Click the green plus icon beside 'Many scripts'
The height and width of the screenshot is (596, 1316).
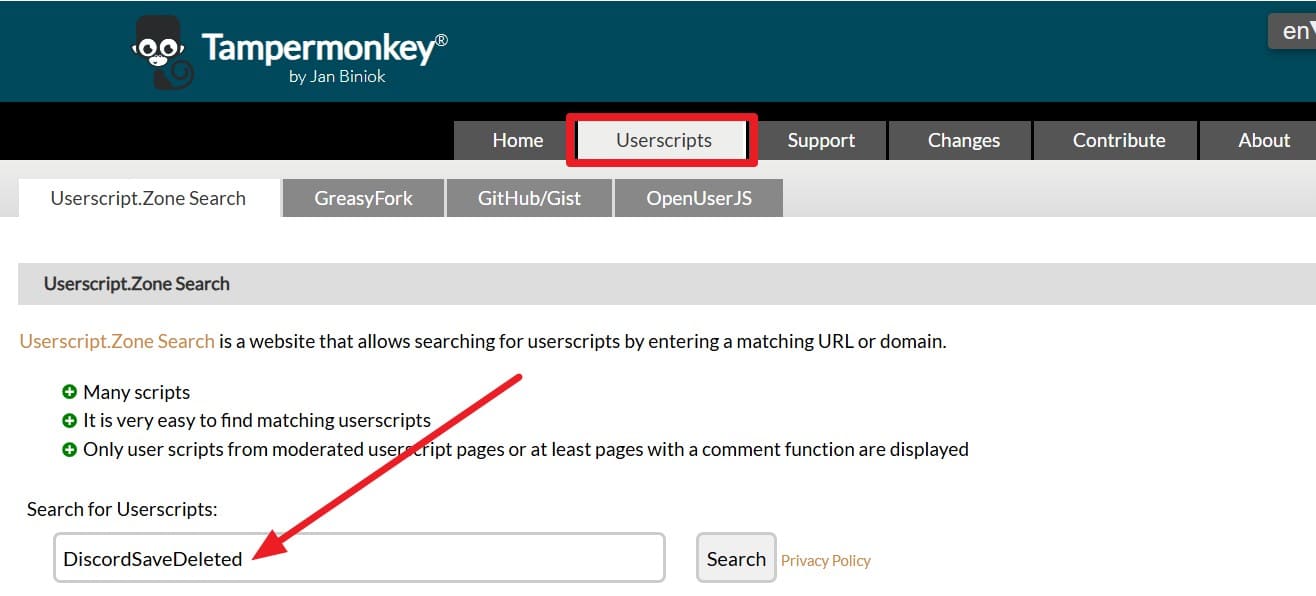(x=69, y=392)
